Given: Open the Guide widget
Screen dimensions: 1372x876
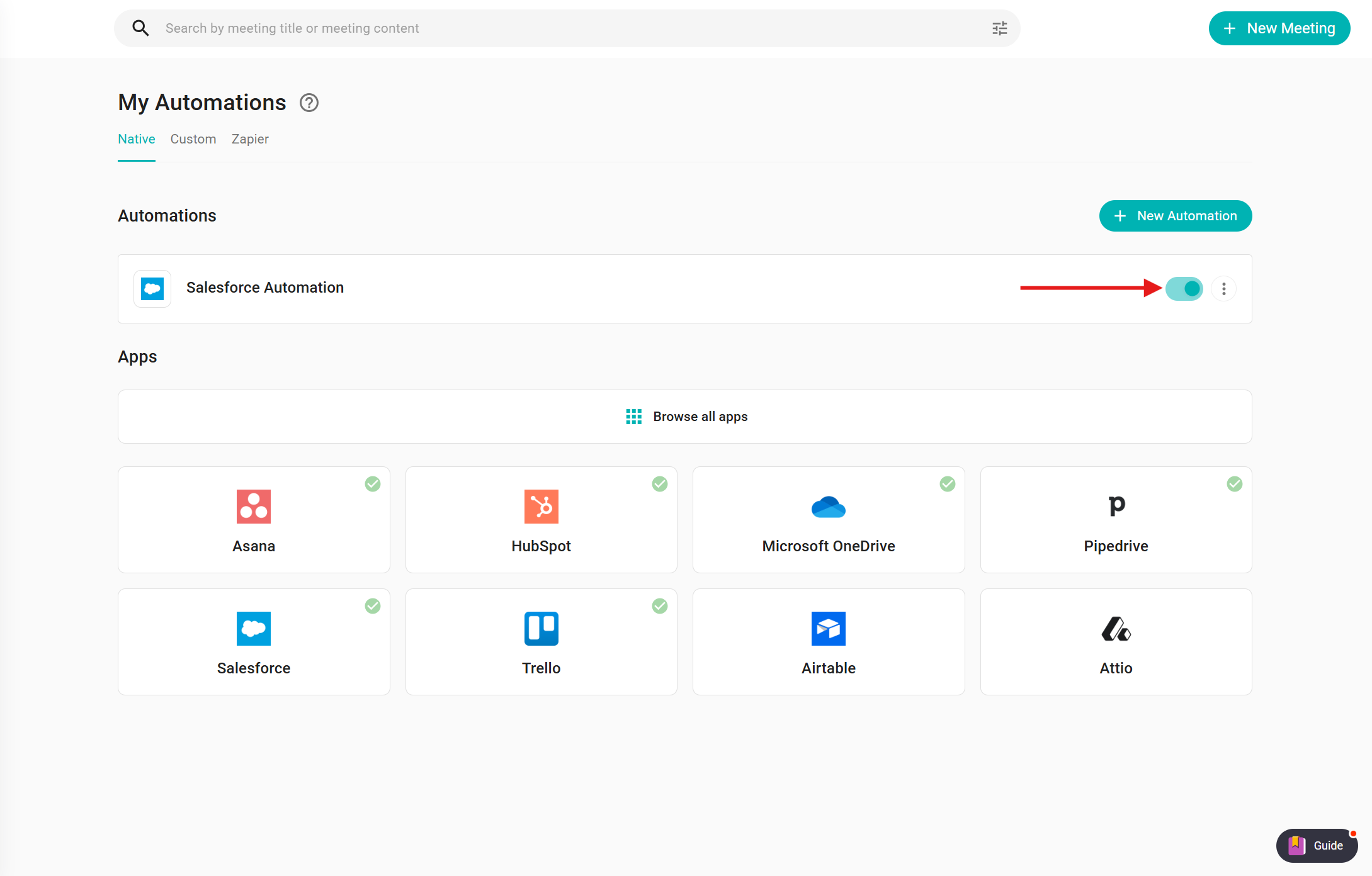Looking at the screenshot, I should tap(1317, 846).
